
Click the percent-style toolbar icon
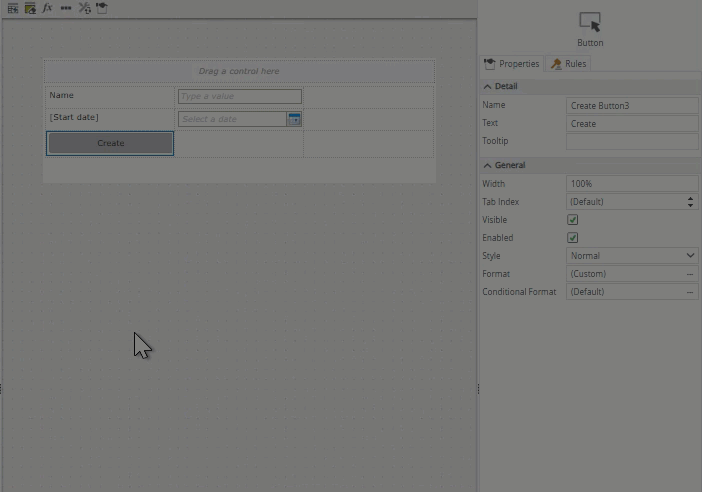84,8
